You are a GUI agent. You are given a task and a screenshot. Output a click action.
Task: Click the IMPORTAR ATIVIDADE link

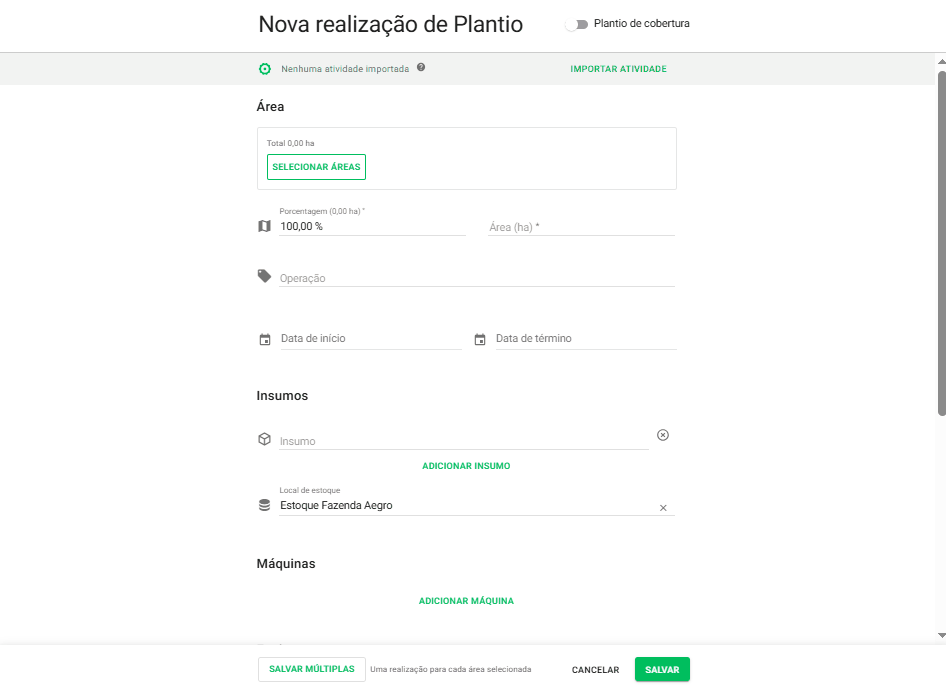(618, 68)
